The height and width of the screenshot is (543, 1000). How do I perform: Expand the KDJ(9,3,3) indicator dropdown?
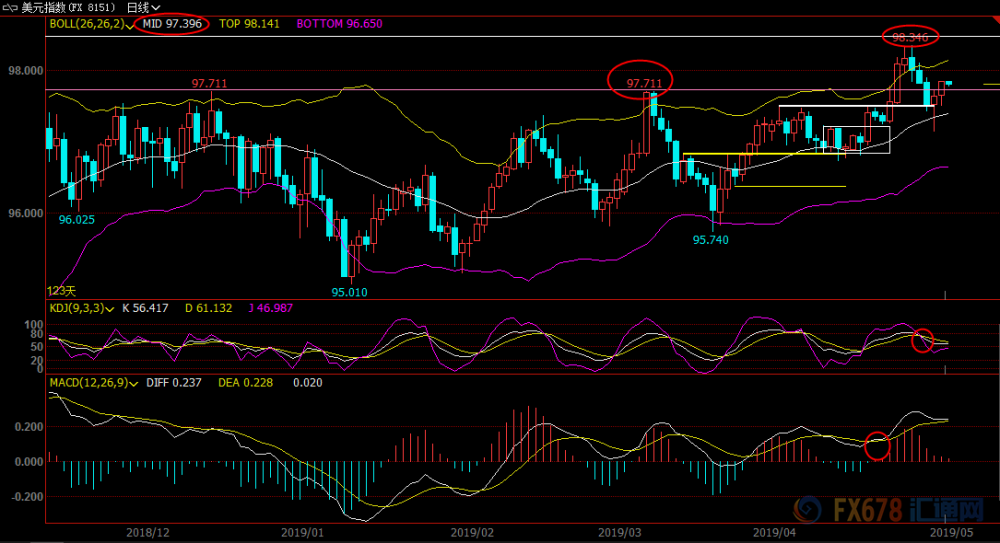tap(110, 309)
